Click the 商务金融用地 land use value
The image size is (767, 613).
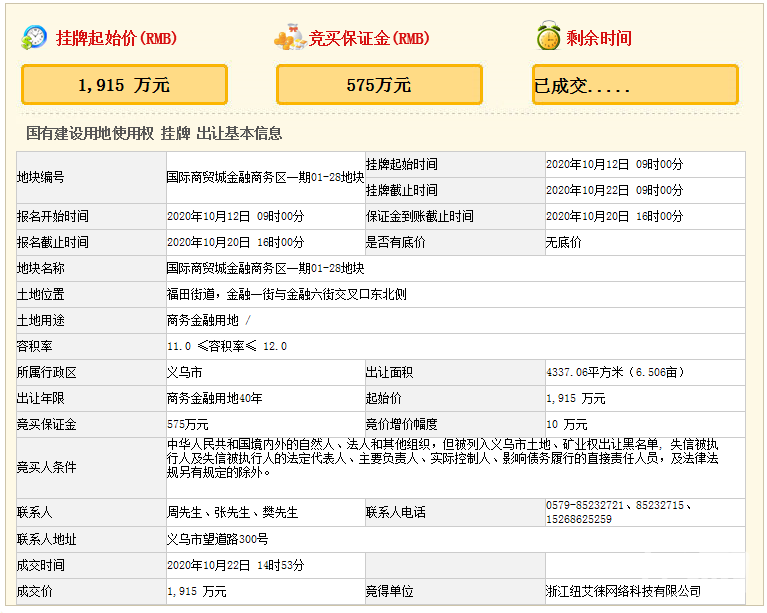click(x=204, y=320)
